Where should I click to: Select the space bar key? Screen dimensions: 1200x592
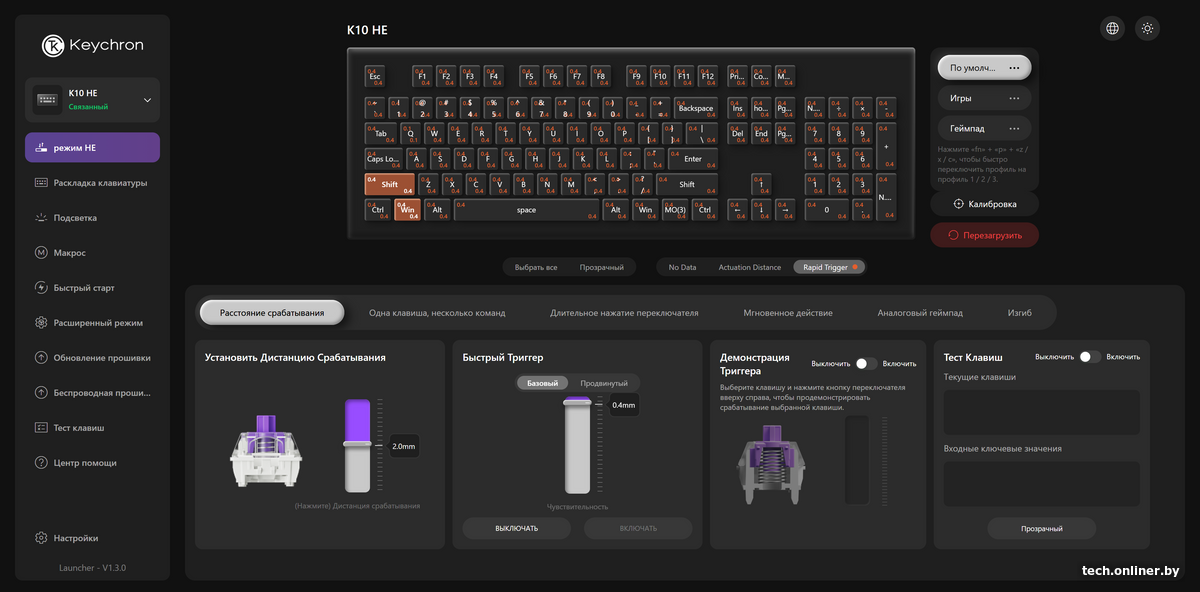click(526, 210)
